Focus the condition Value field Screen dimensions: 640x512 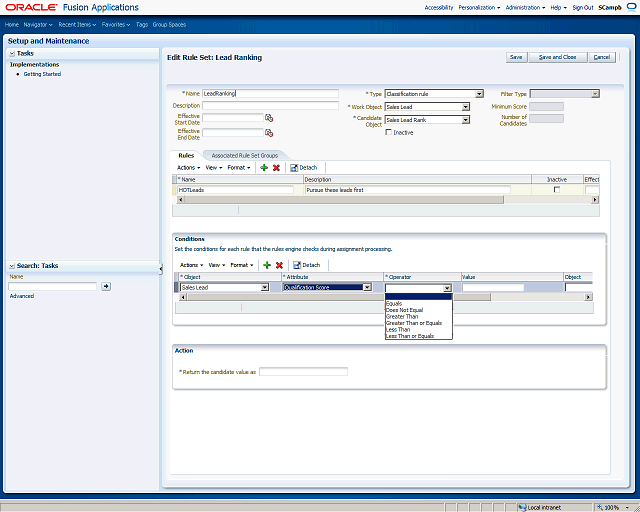tap(493, 287)
